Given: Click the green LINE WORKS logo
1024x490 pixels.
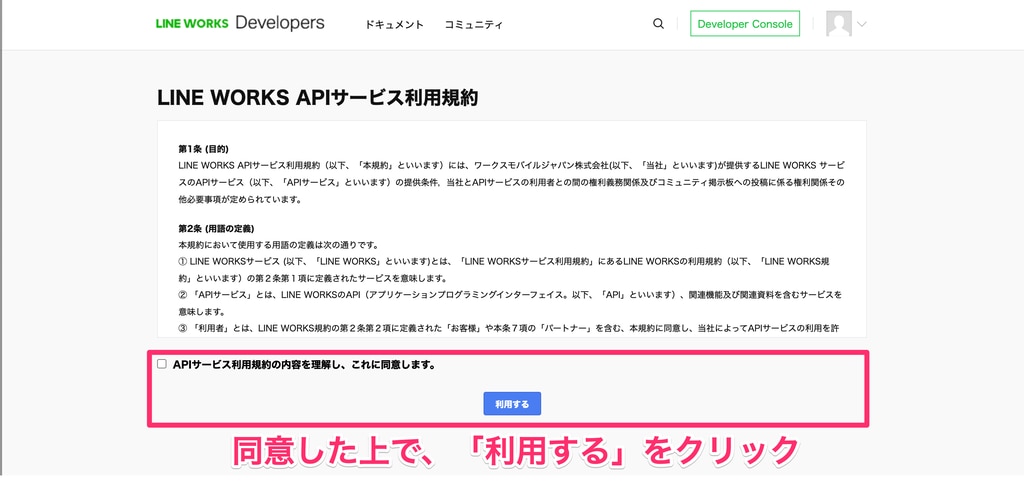Looking at the screenshot, I should 192,24.
